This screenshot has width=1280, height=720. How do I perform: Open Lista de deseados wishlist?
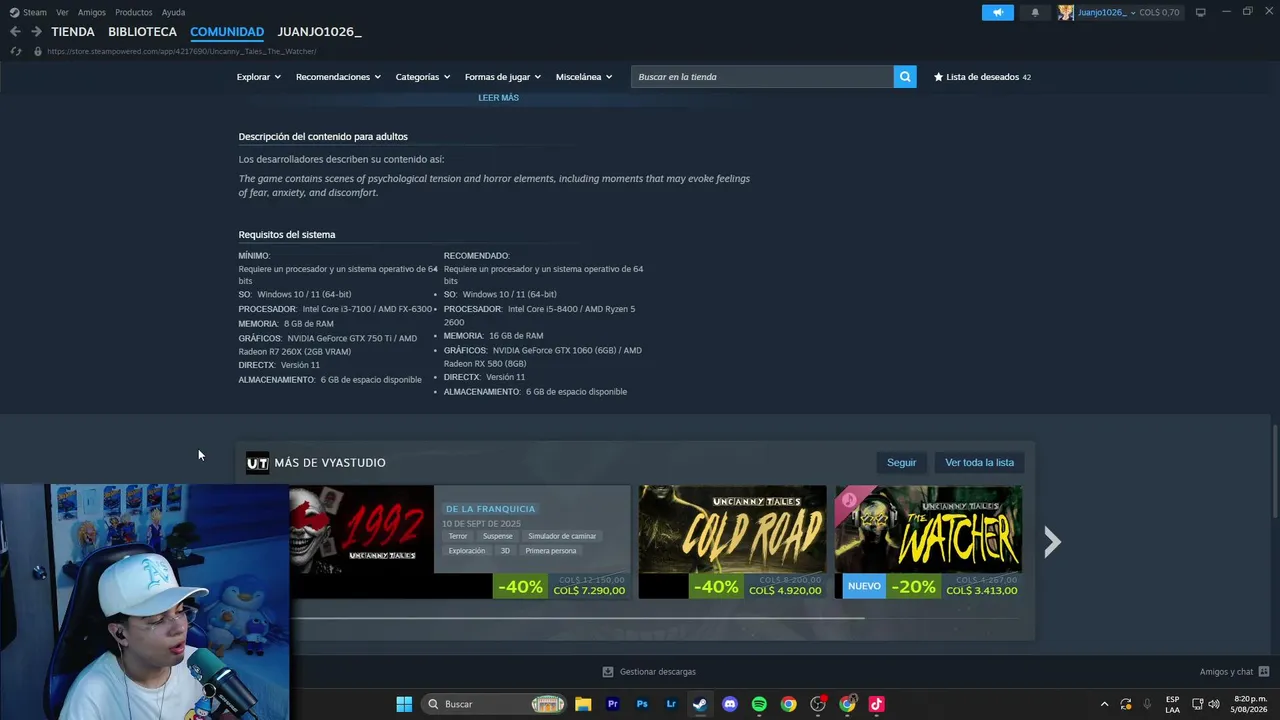(982, 77)
